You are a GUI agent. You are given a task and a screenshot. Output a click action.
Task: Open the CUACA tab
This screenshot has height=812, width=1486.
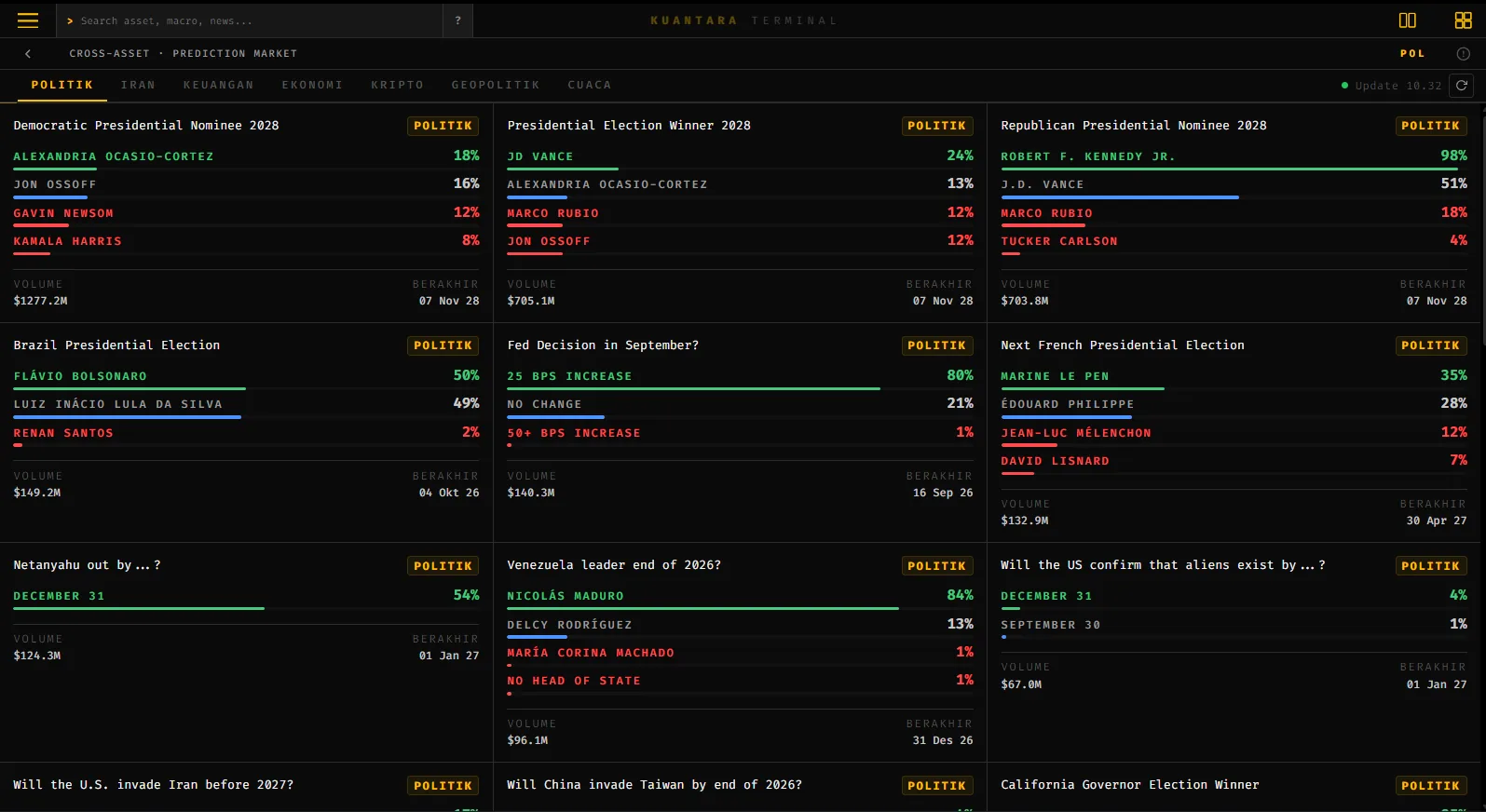tap(590, 85)
